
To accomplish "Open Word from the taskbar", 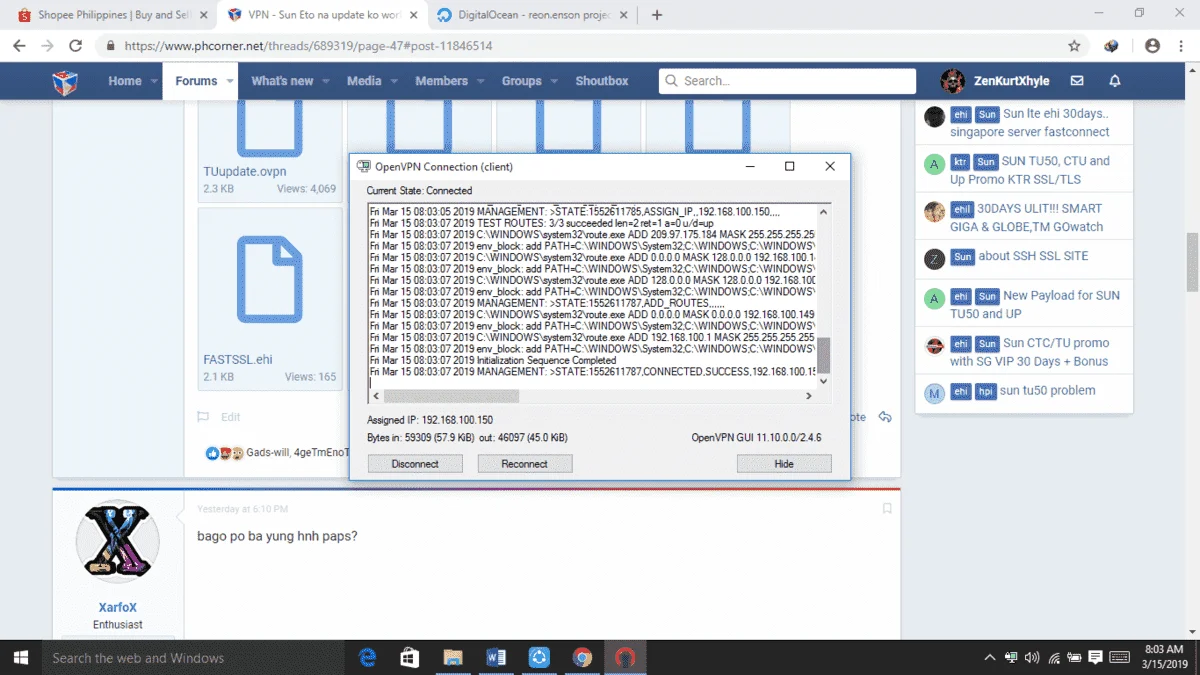I will coord(496,657).
